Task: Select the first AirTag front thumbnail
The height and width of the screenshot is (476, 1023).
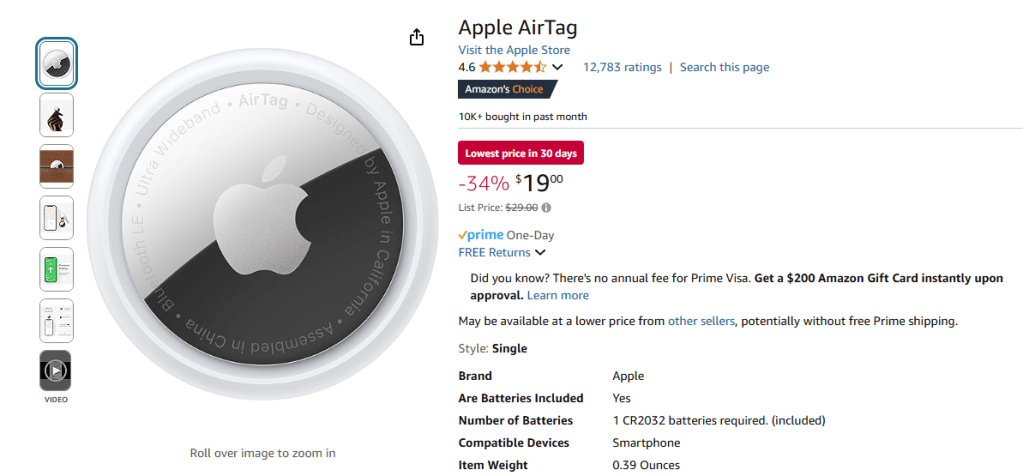Action: (56, 63)
